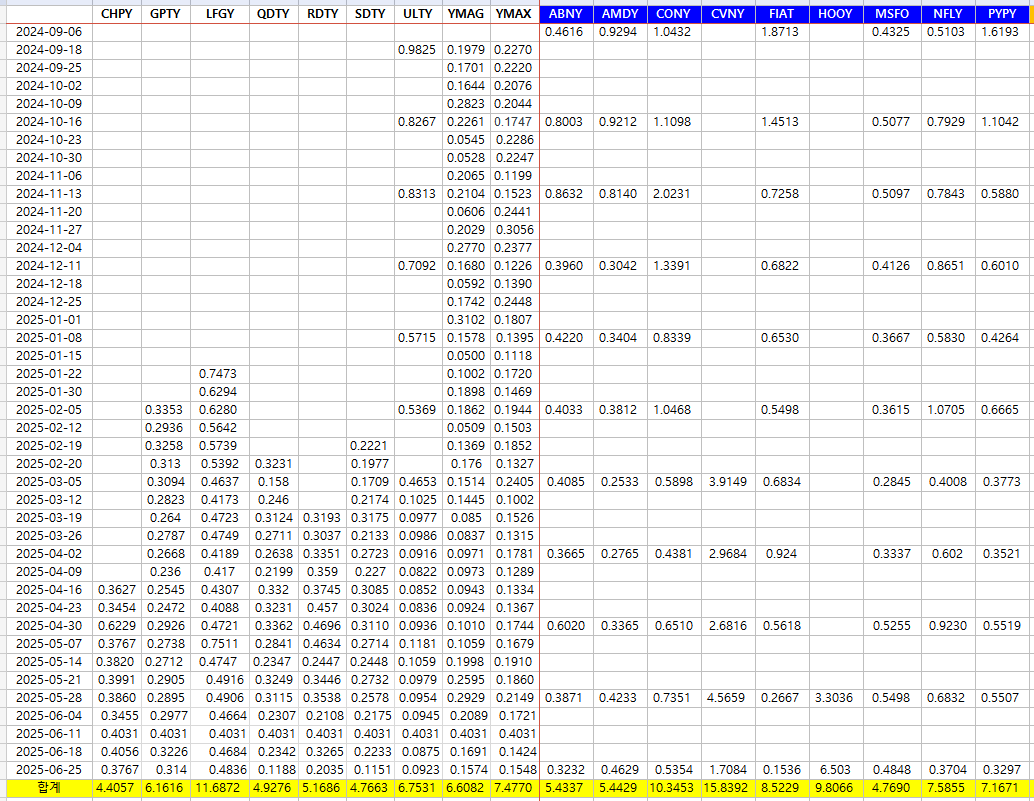Click CONY total value 10.3453

(673, 788)
